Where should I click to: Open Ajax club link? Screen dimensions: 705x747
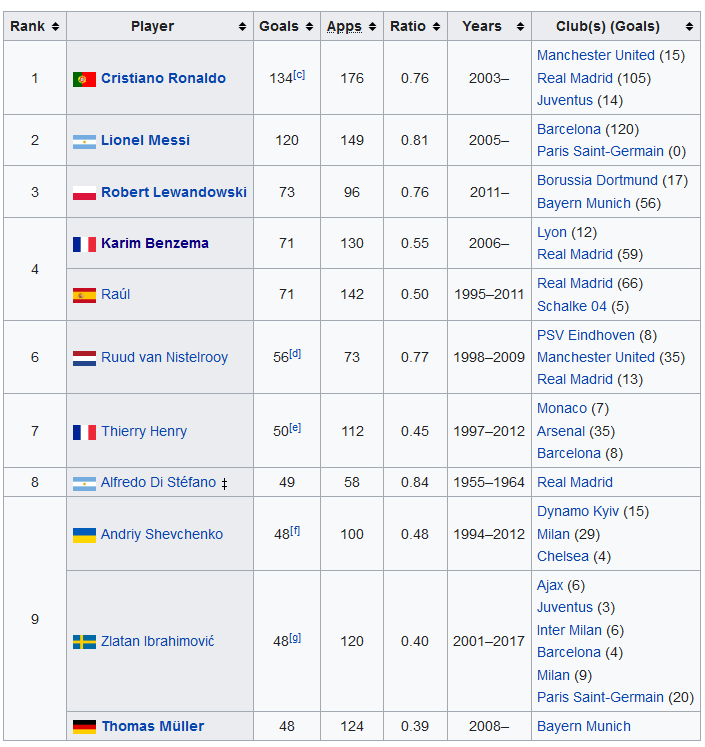[x=550, y=585]
